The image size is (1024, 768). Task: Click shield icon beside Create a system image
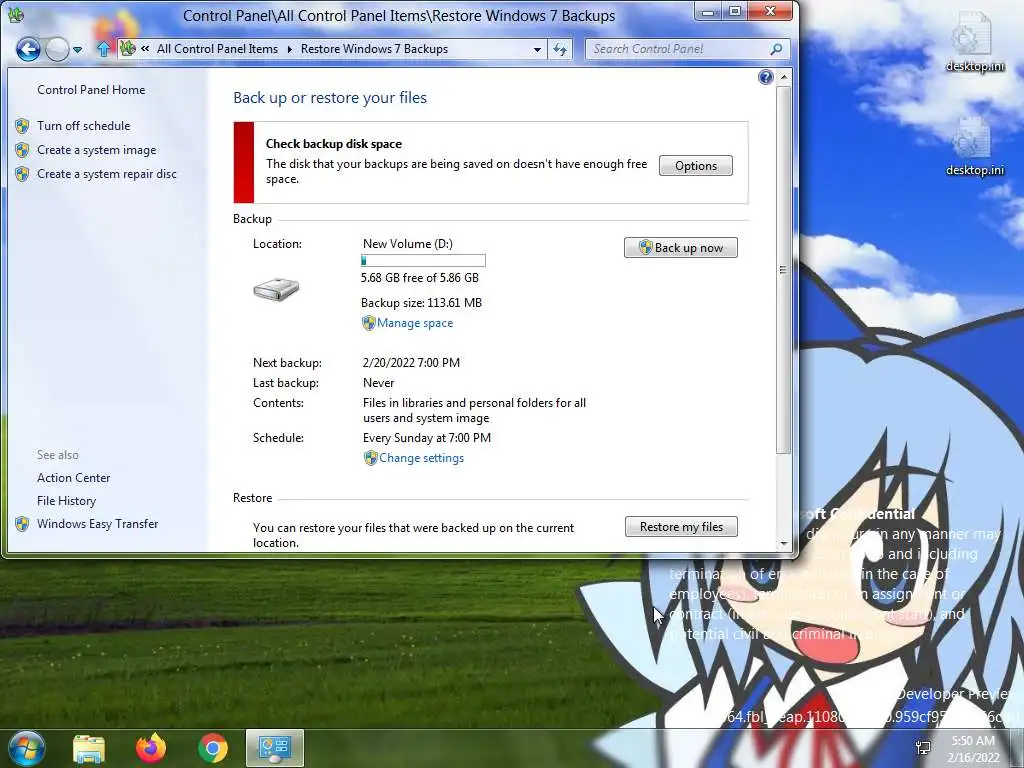22,150
